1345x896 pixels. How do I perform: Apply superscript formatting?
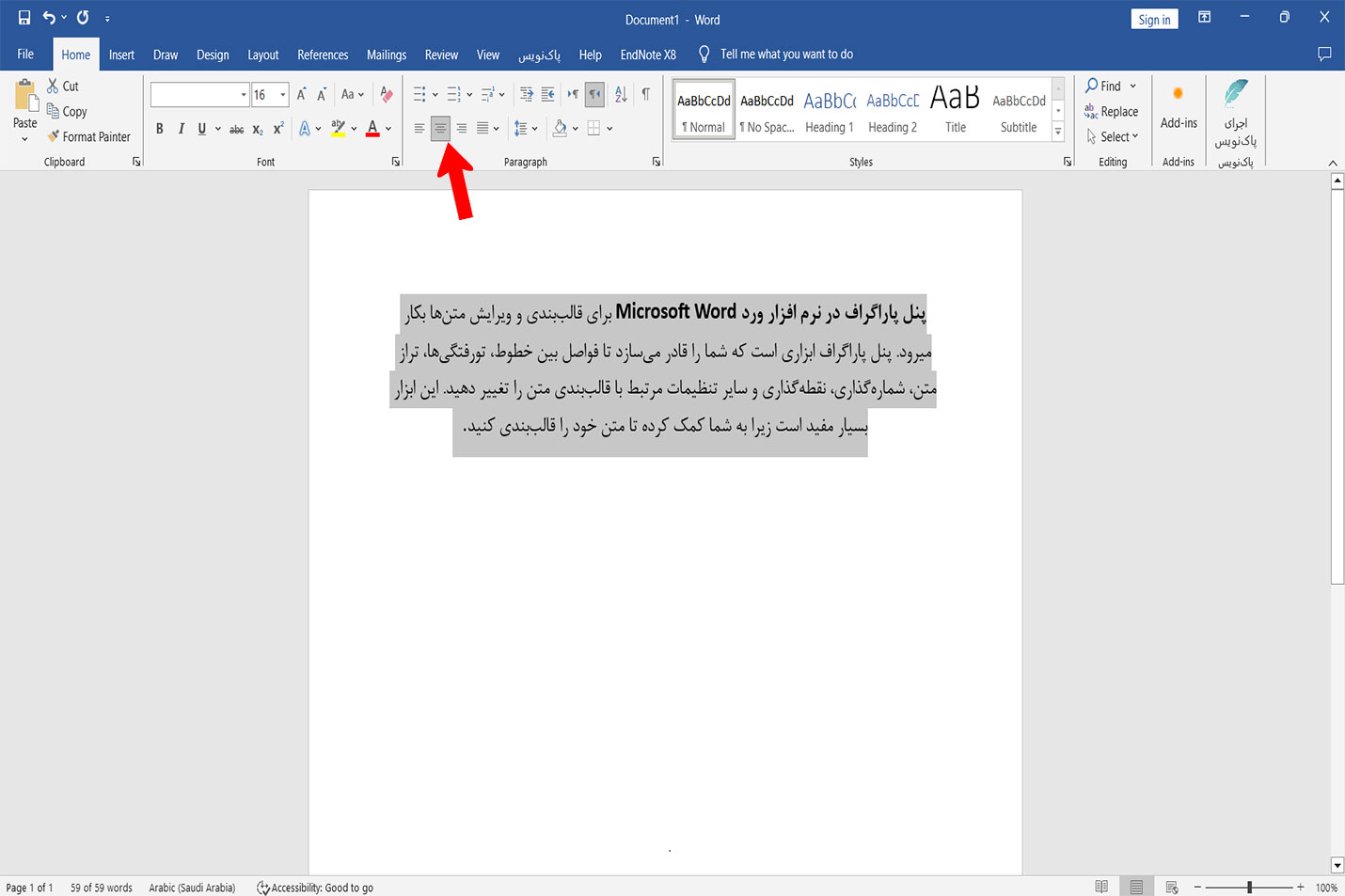[278, 129]
